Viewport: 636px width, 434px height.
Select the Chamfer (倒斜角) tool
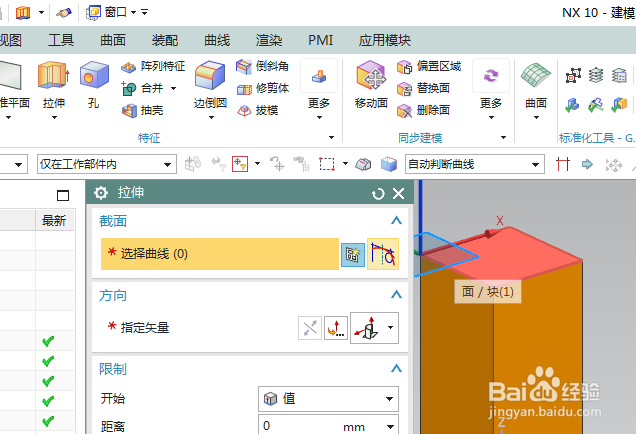click(x=262, y=66)
